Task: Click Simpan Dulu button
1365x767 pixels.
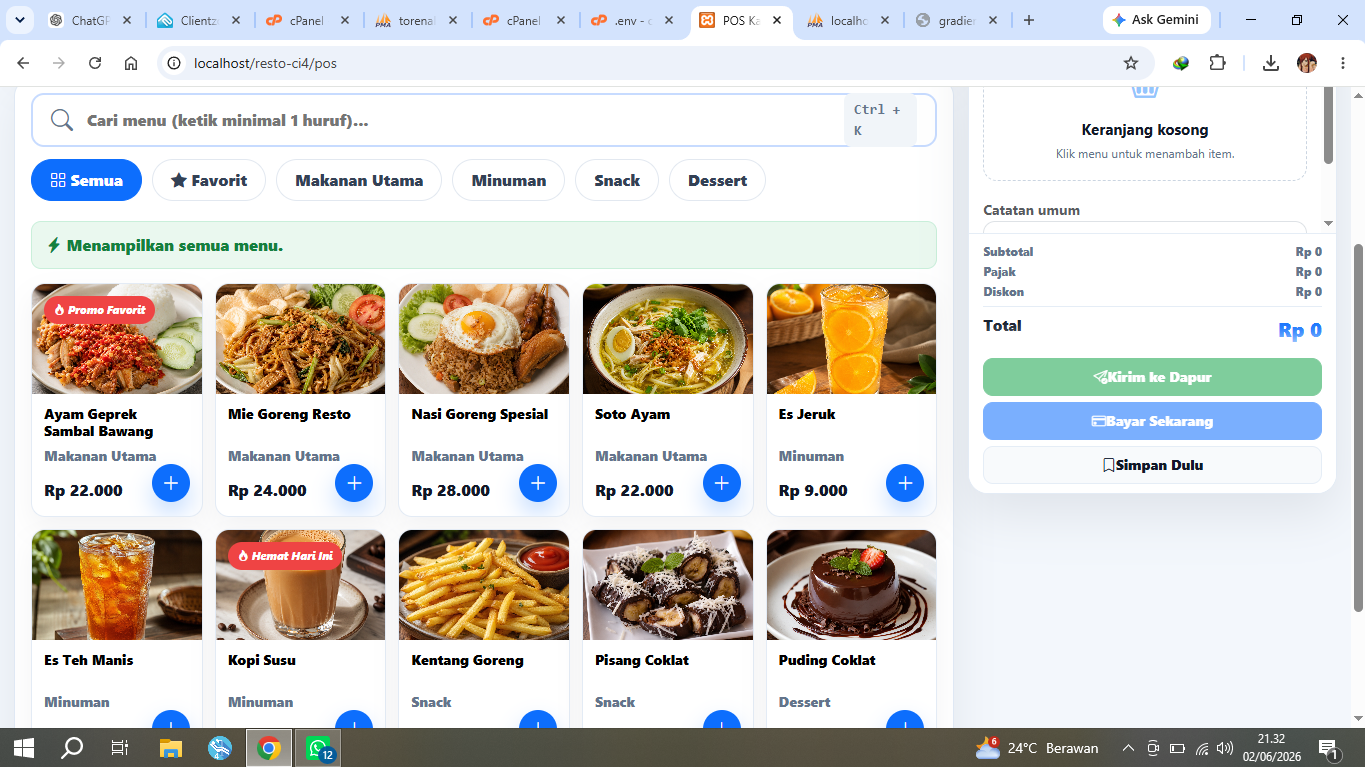Action: [x=1152, y=465]
